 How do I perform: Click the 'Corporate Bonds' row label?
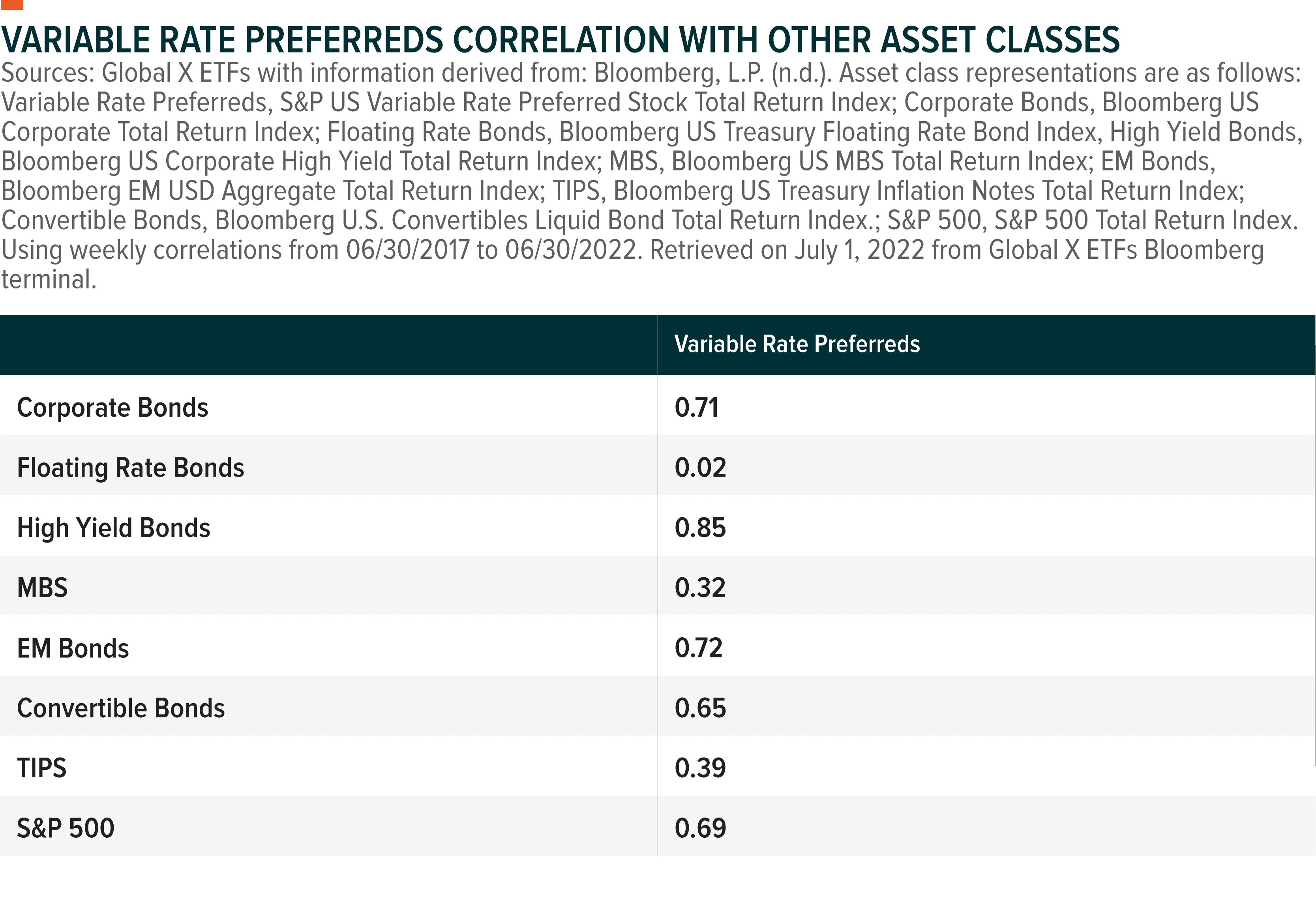click(113, 408)
